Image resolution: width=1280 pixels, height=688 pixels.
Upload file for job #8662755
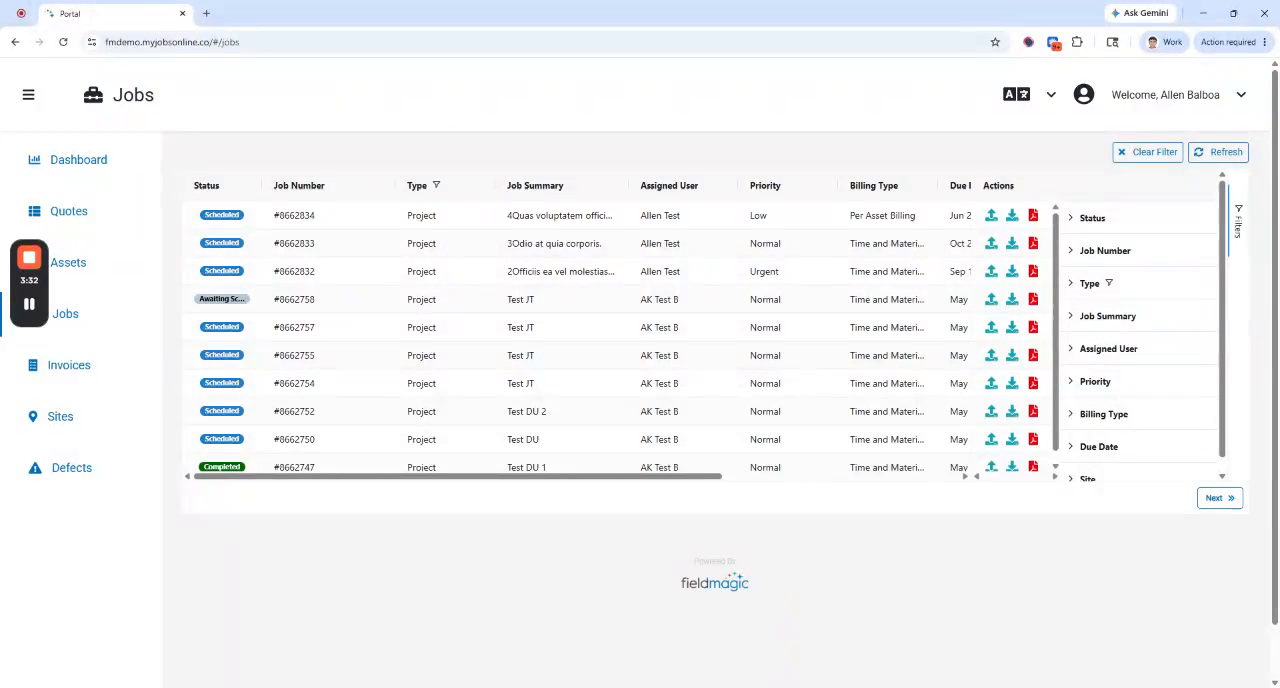[x=991, y=355]
